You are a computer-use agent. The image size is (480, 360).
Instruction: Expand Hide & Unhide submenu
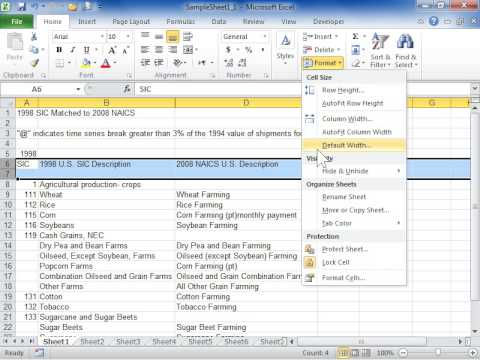354,171
